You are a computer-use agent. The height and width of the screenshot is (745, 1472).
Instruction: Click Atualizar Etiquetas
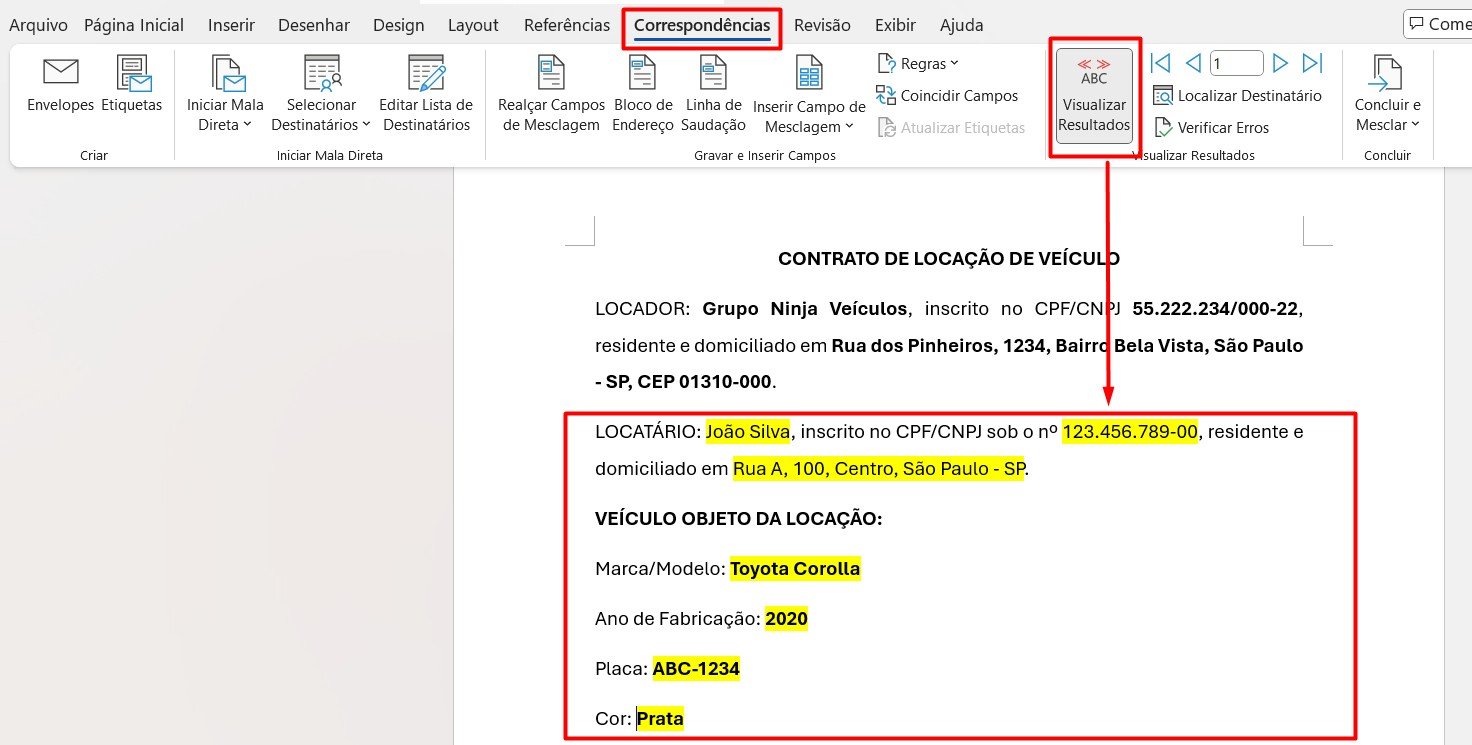click(951, 128)
